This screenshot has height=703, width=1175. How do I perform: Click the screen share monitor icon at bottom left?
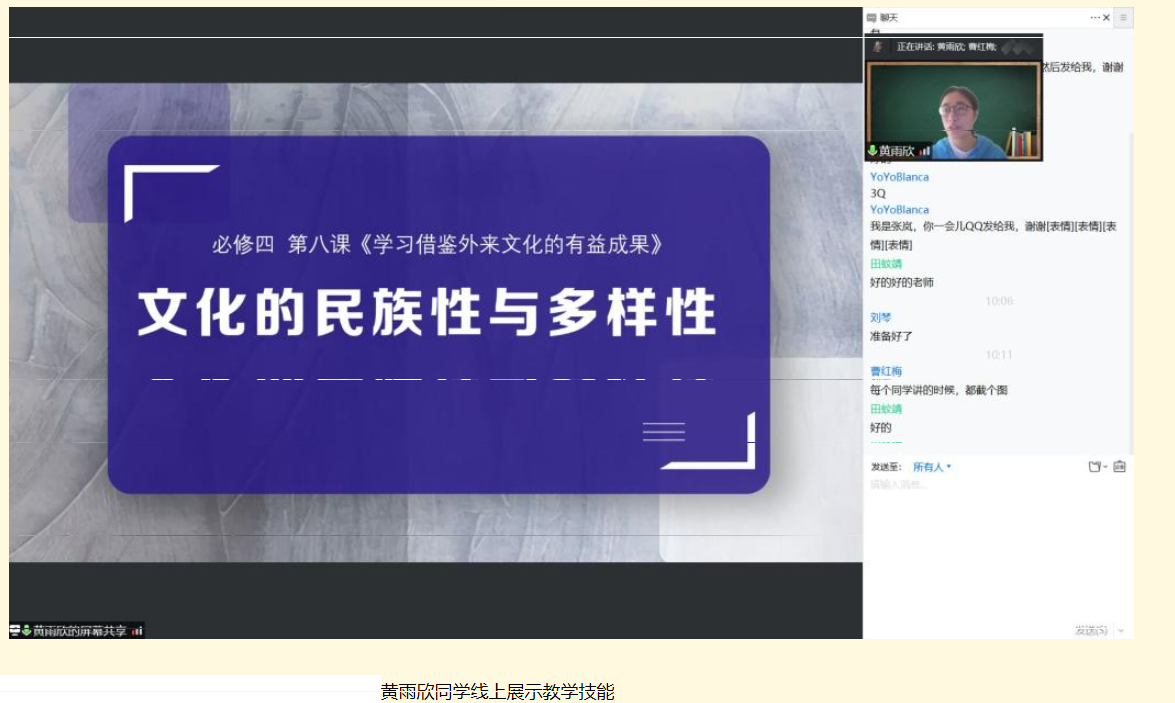pyautogui.click(x=15, y=631)
